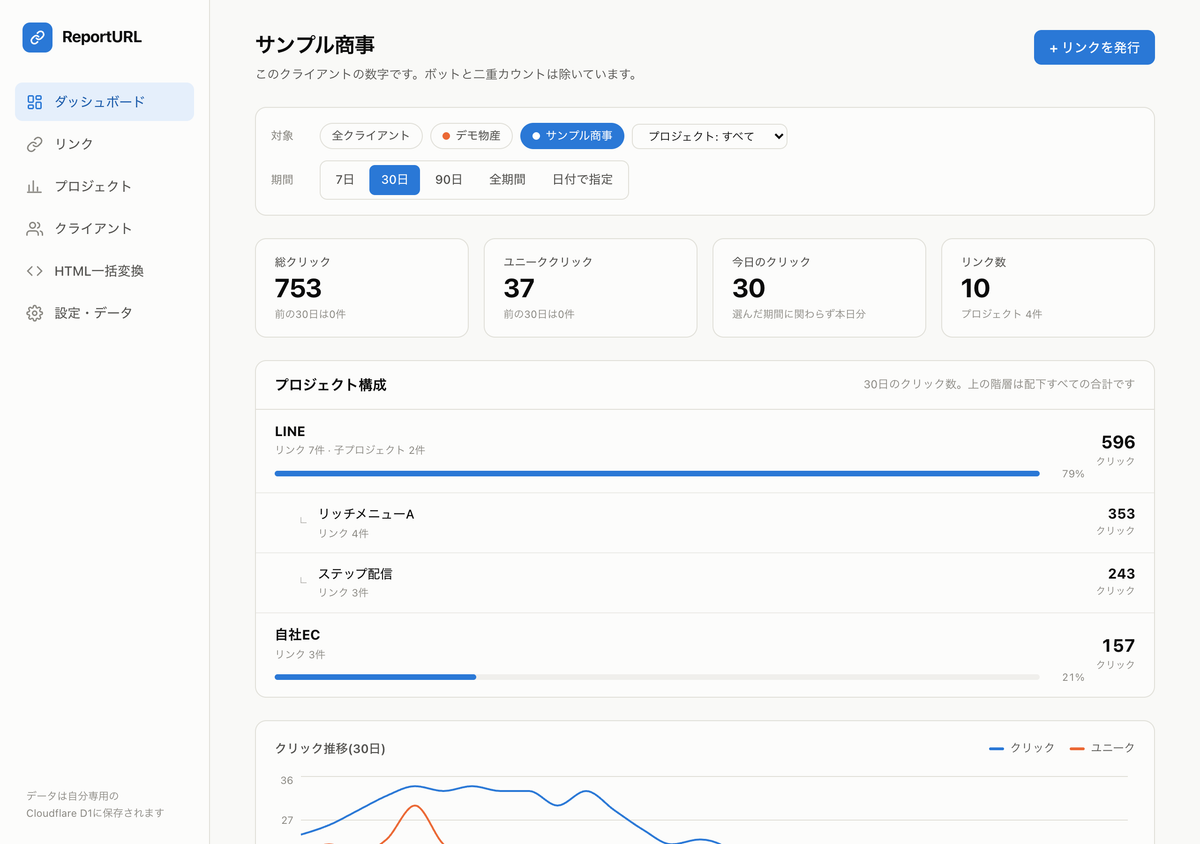
Task: Click the code brackets icon beside HTML一括変換
Action: (35, 271)
